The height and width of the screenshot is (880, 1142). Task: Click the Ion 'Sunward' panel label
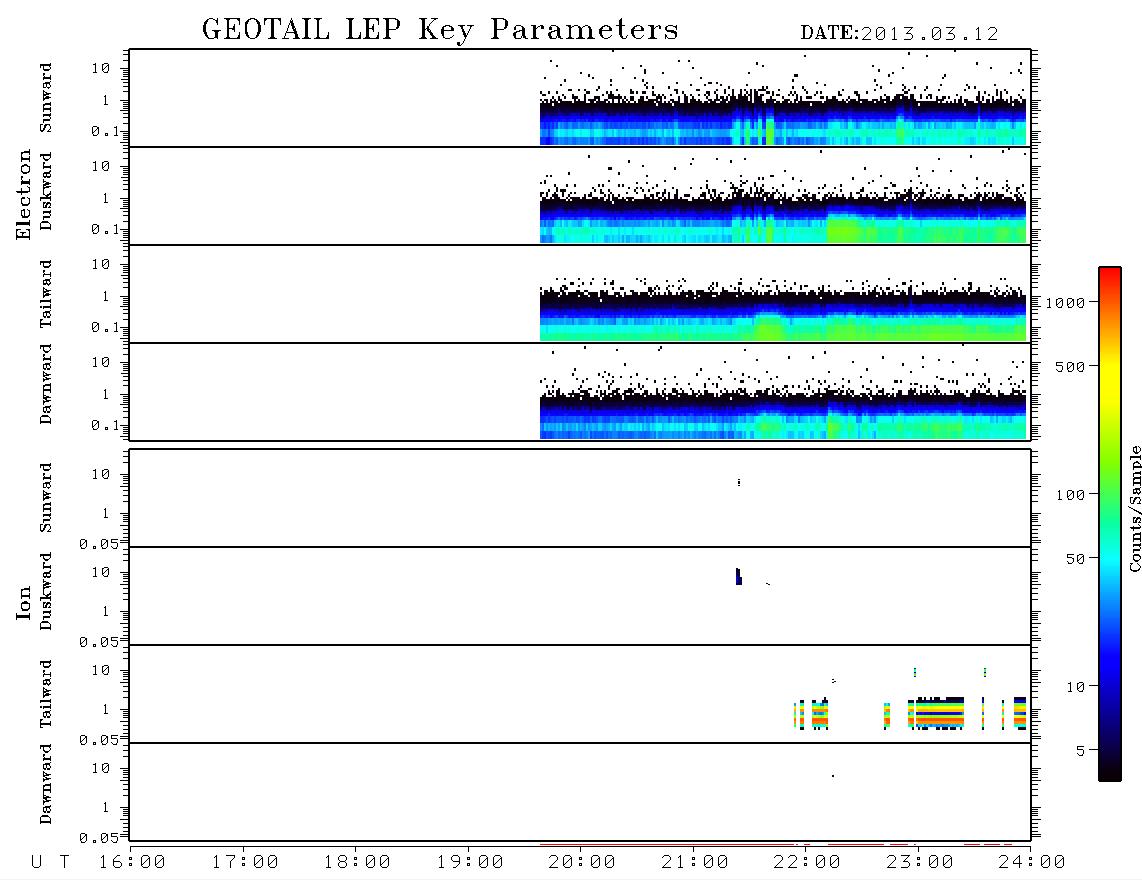(x=46, y=497)
